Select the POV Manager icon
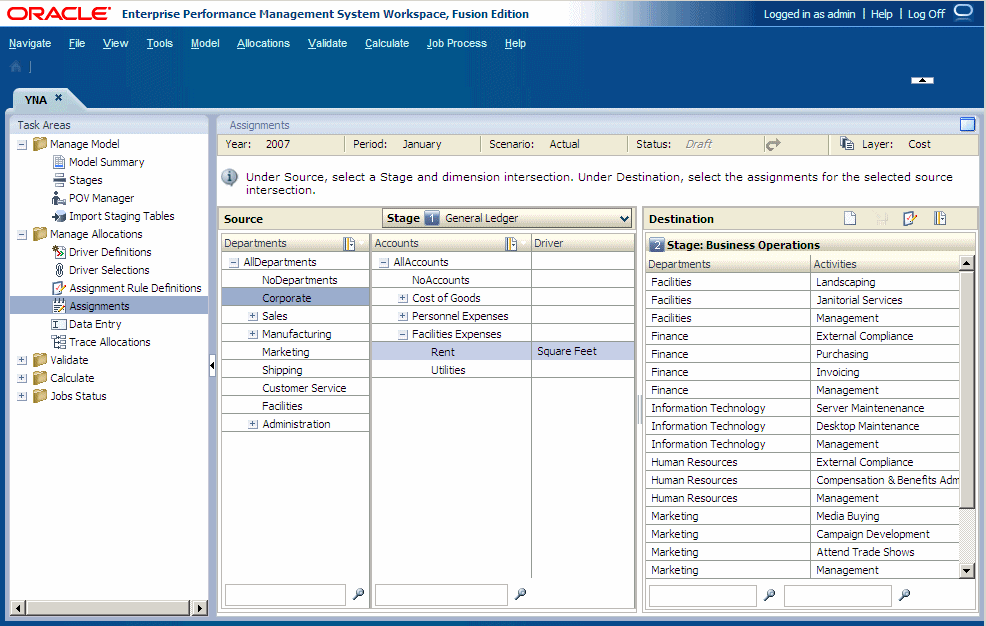The height and width of the screenshot is (626, 986). pyautogui.click(x=57, y=198)
